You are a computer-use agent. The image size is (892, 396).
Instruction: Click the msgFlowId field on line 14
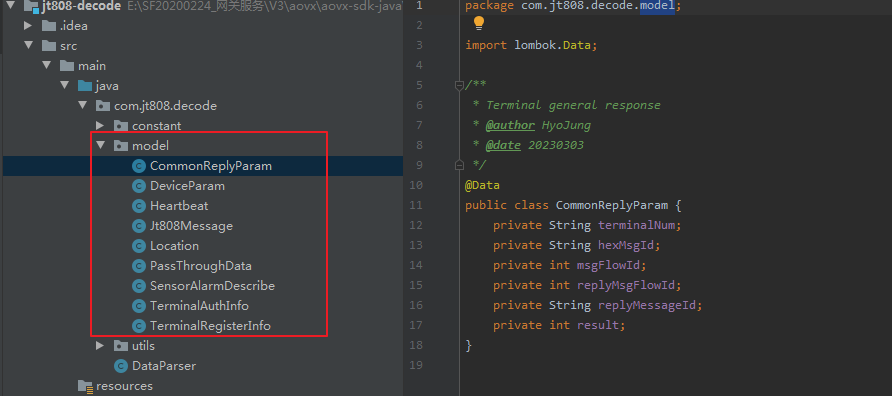tap(609, 265)
